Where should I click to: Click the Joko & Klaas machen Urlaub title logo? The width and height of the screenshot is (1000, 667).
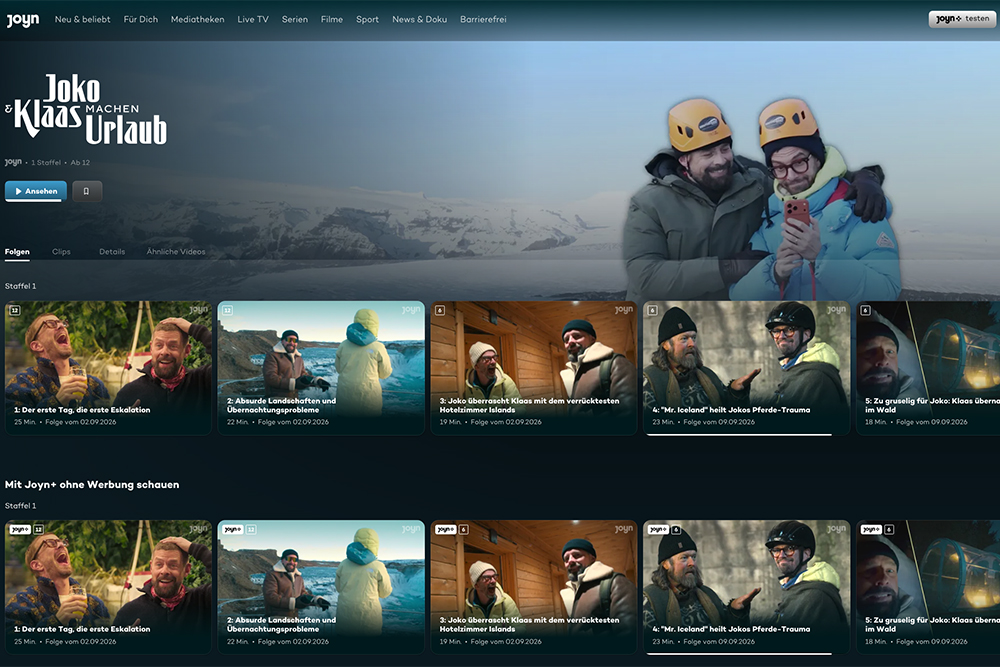[x=87, y=108]
